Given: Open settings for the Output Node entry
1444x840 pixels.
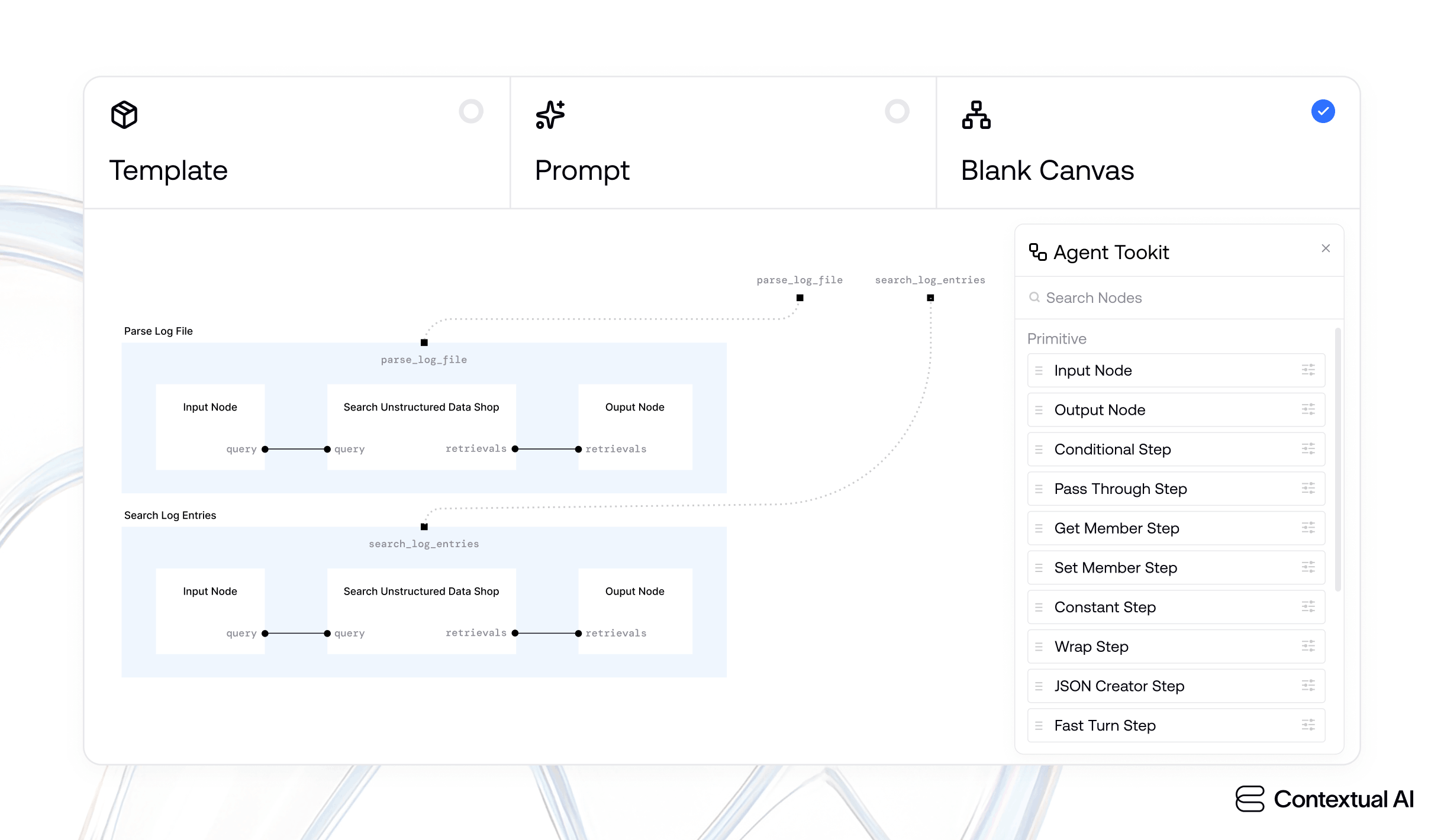Looking at the screenshot, I should [x=1307, y=409].
